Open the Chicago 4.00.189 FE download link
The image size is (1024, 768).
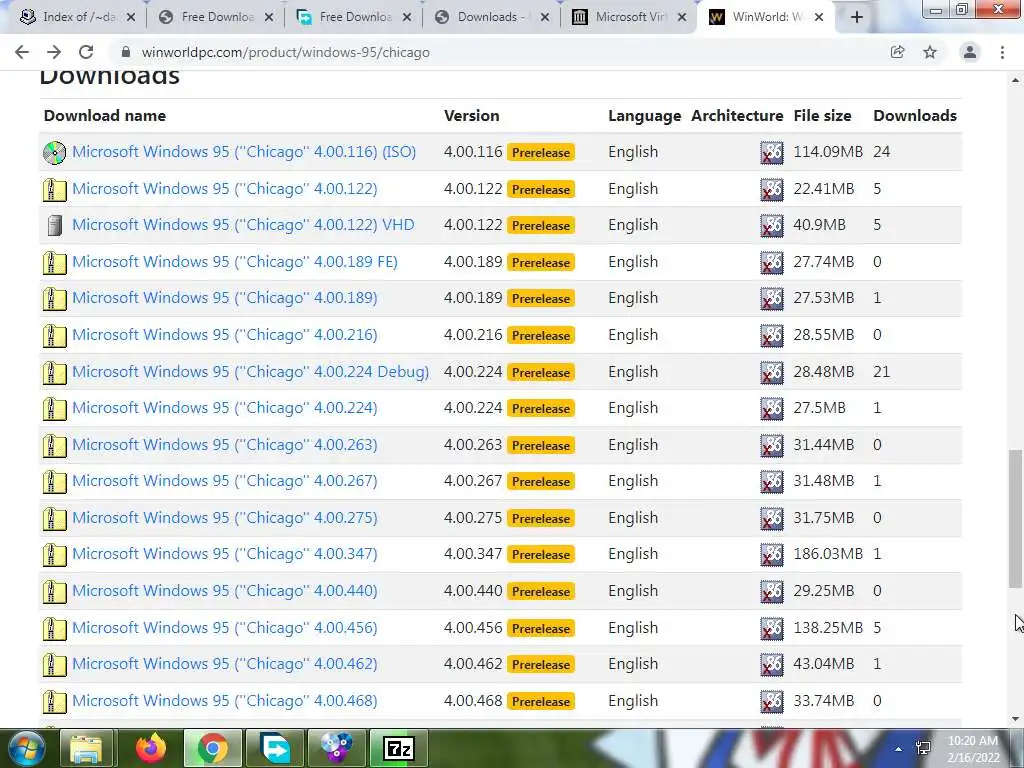tap(234, 262)
